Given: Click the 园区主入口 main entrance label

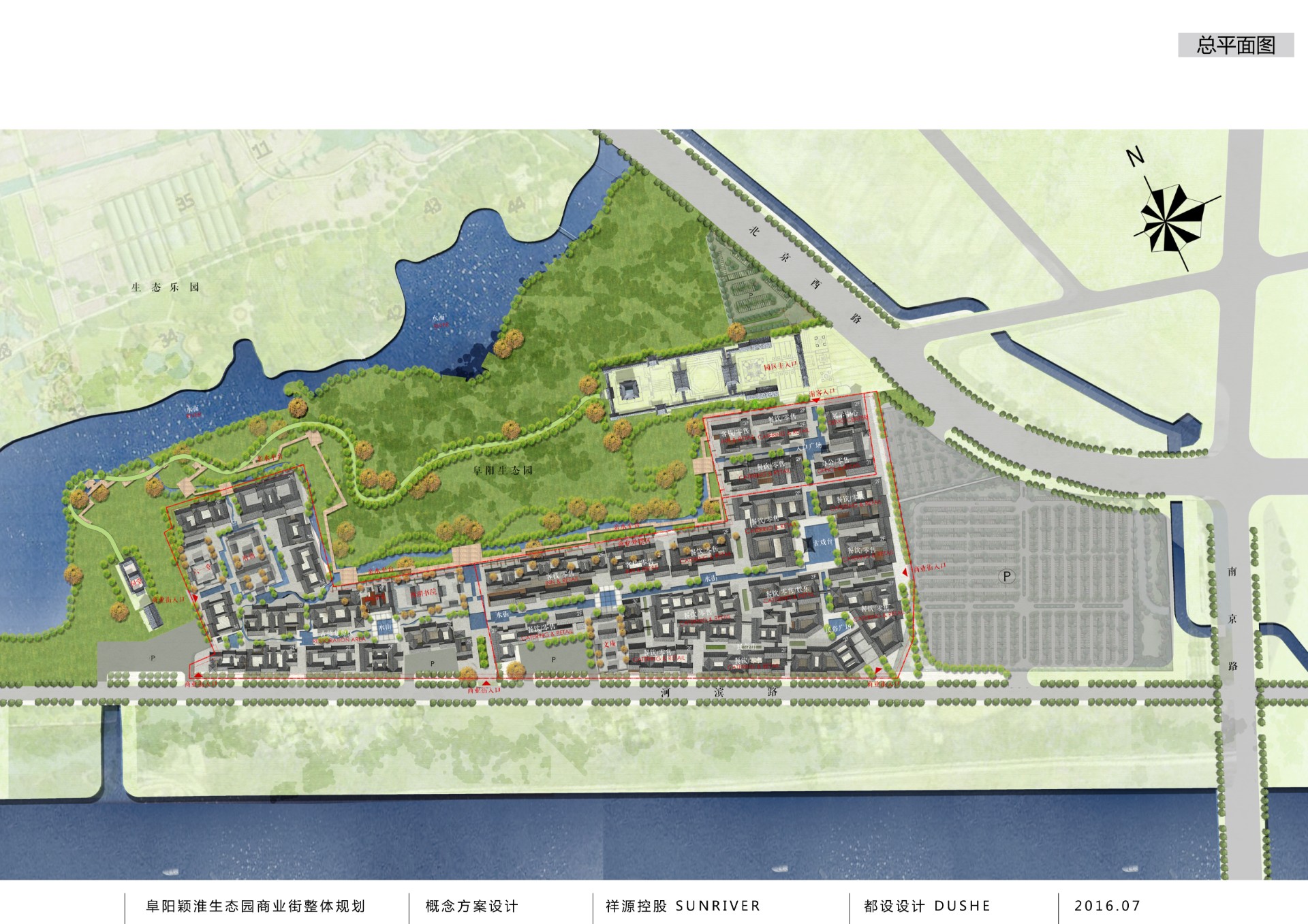Looking at the screenshot, I should coord(779,366).
